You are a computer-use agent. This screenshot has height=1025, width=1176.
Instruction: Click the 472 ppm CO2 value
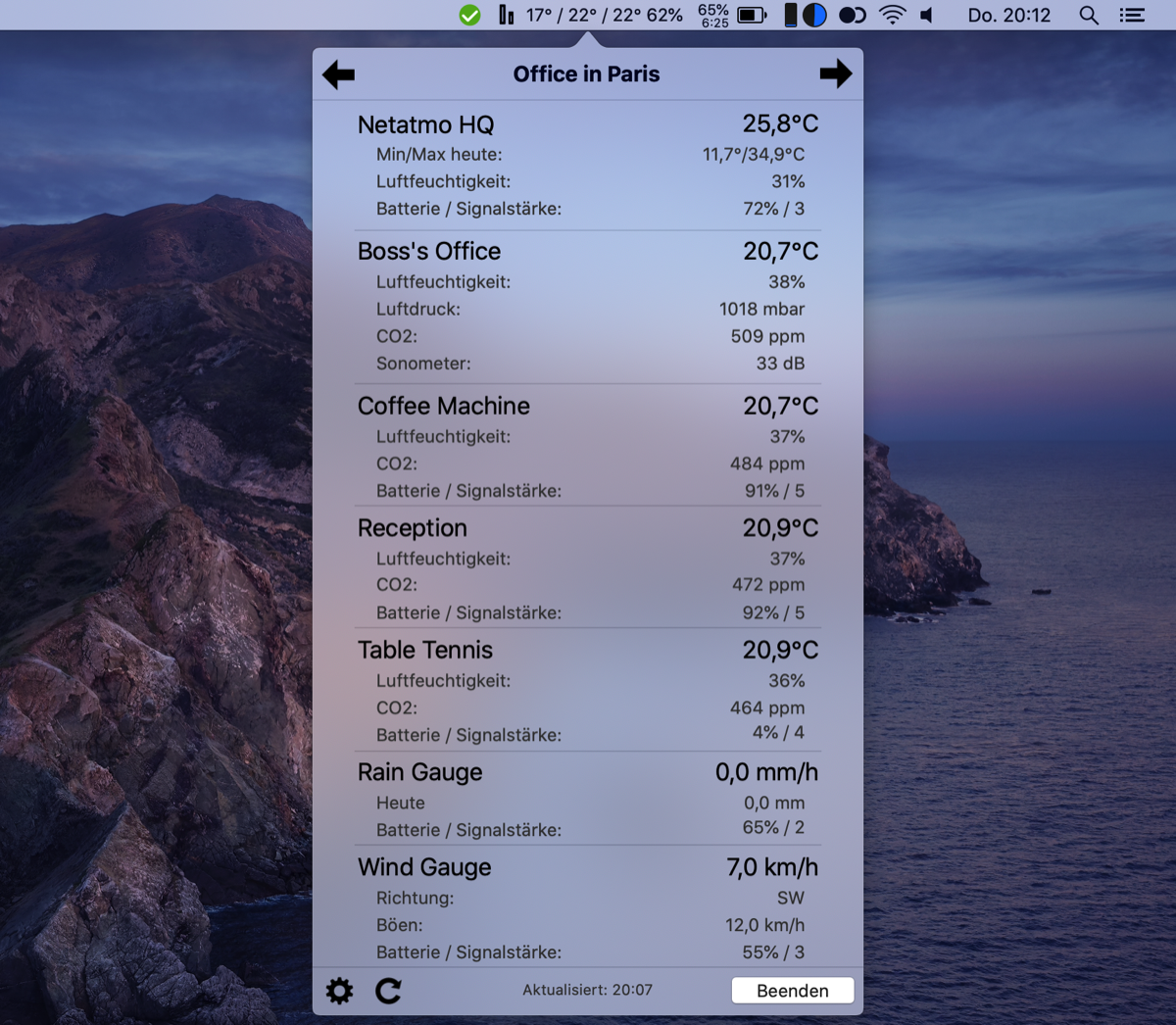(768, 585)
